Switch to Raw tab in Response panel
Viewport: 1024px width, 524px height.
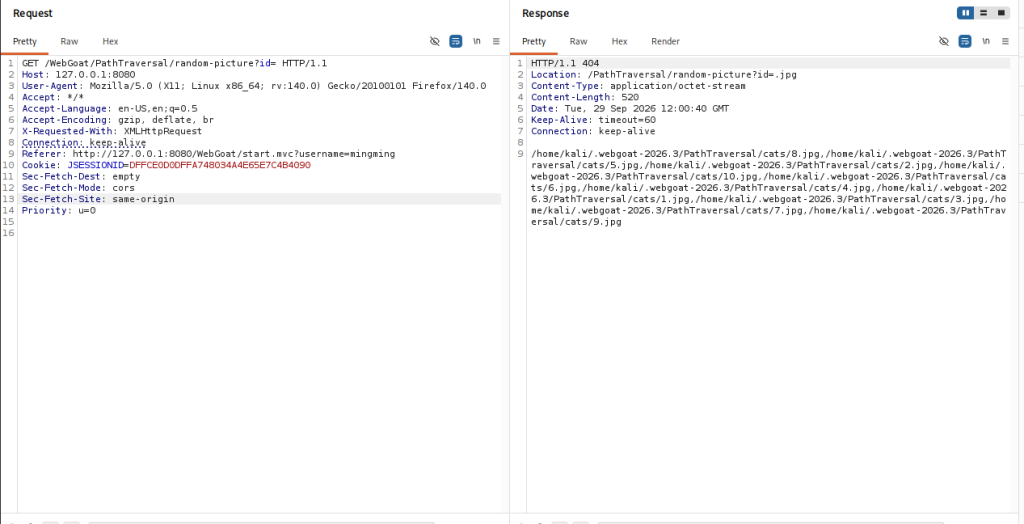579,41
